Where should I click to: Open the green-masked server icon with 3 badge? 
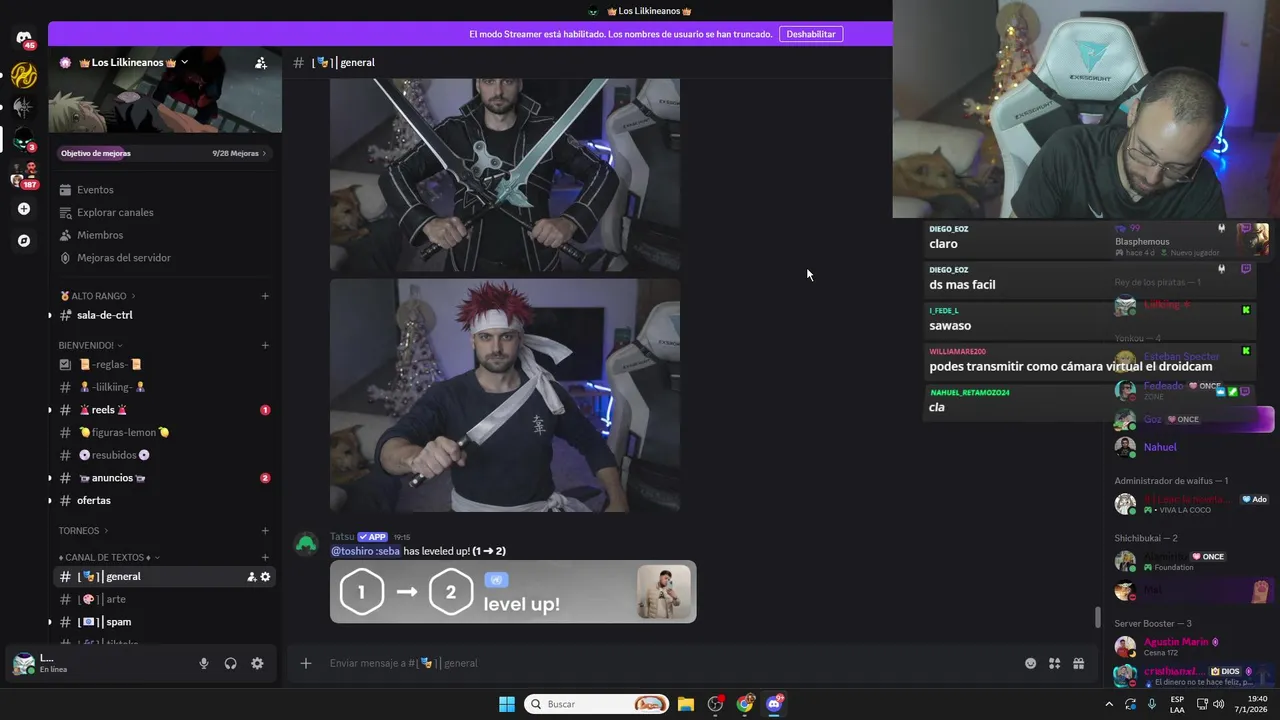pyautogui.click(x=24, y=139)
